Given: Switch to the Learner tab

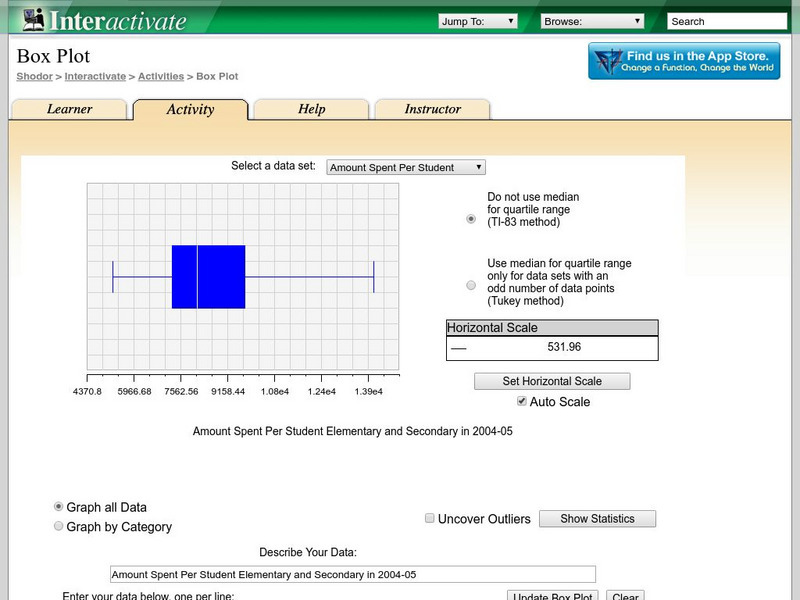Looking at the screenshot, I should [x=70, y=110].
